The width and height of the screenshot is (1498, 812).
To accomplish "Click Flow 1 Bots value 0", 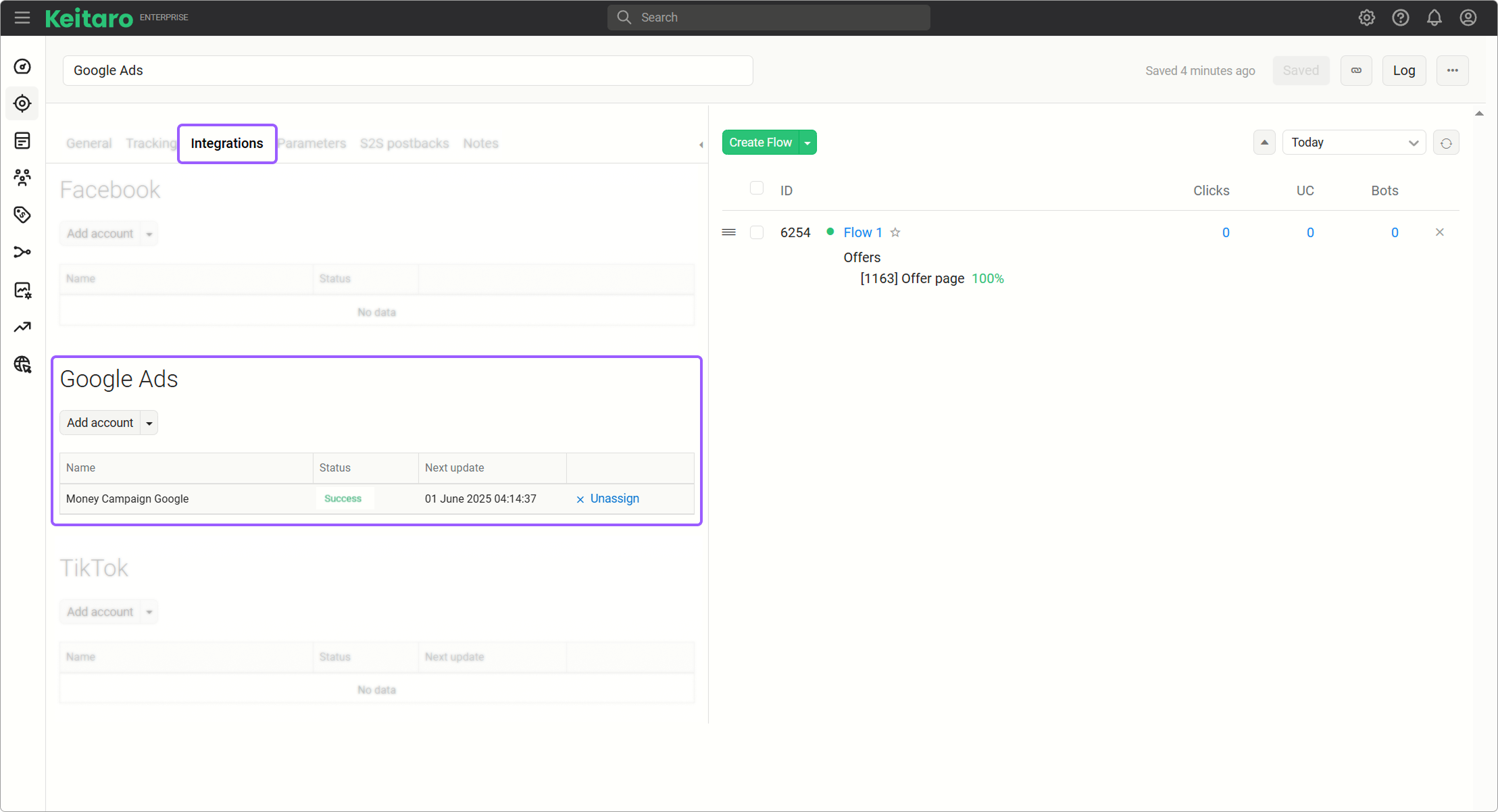I will click(1395, 232).
